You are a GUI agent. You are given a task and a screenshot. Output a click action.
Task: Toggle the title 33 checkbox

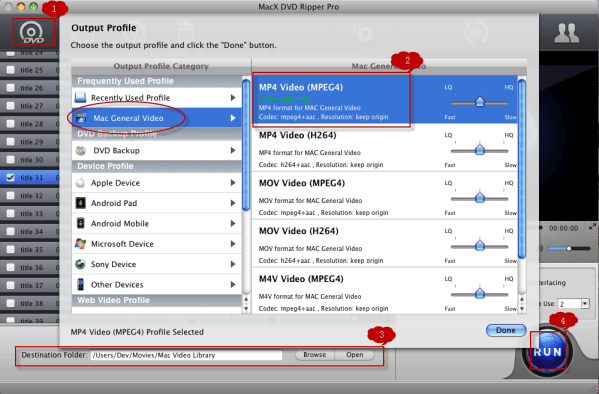pos(11,214)
